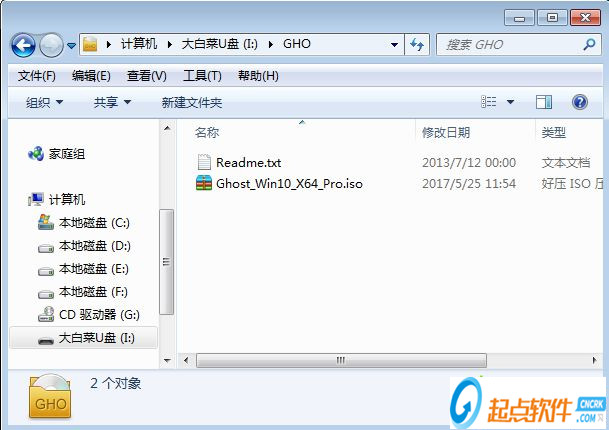
Task: Expand the view options dropdown arrow
Action: click(x=510, y=102)
